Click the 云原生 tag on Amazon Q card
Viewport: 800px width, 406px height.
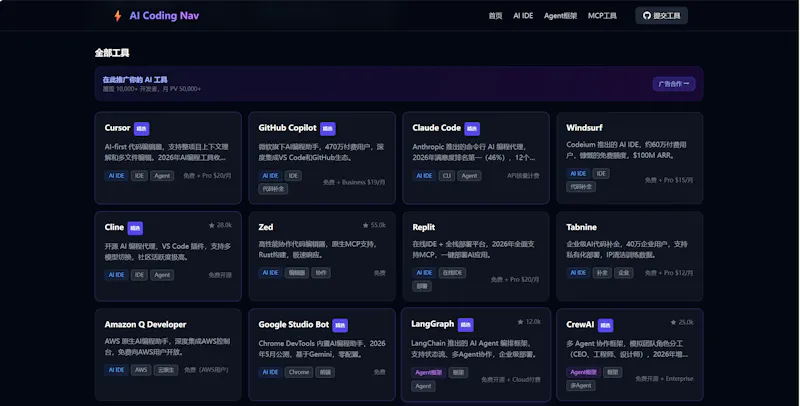point(166,370)
